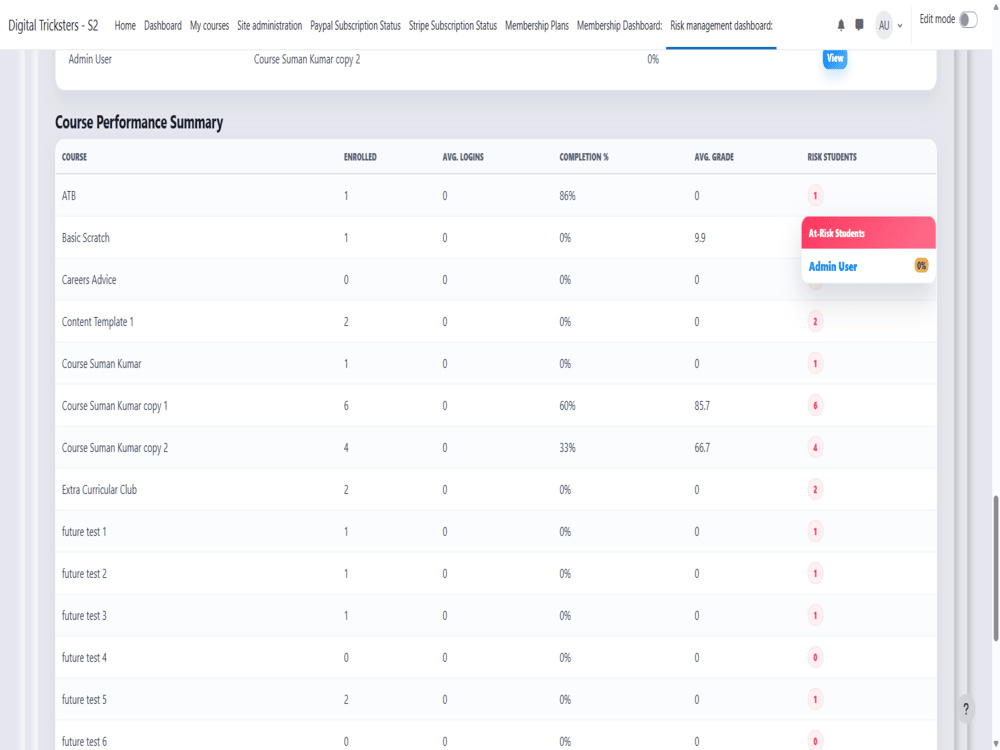Click the 60% completion value

pyautogui.click(x=567, y=406)
